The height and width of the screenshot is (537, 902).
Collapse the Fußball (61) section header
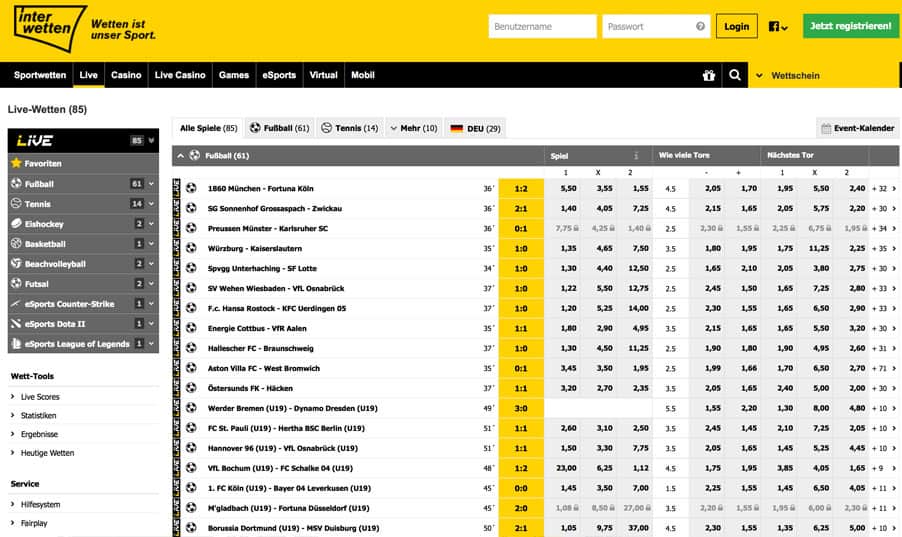tap(181, 155)
